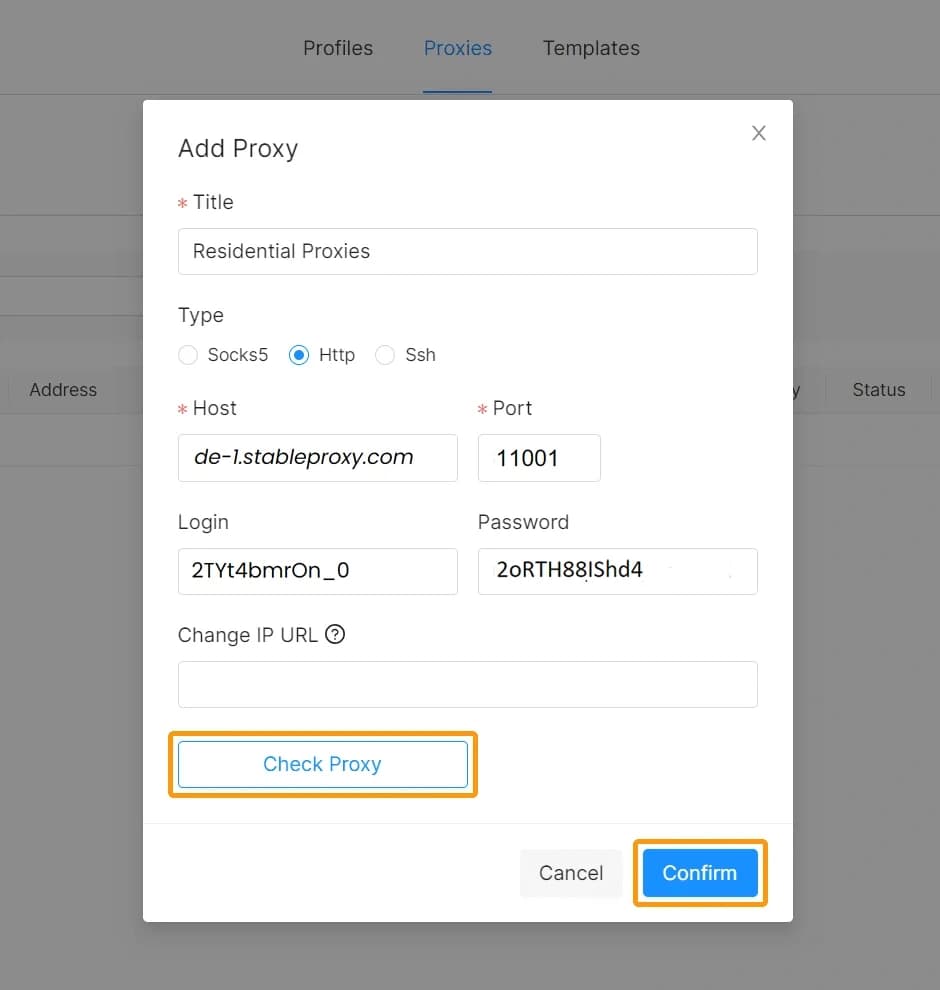The height and width of the screenshot is (990, 940).
Task: Click the Port field showing 11001
Action: (x=539, y=458)
